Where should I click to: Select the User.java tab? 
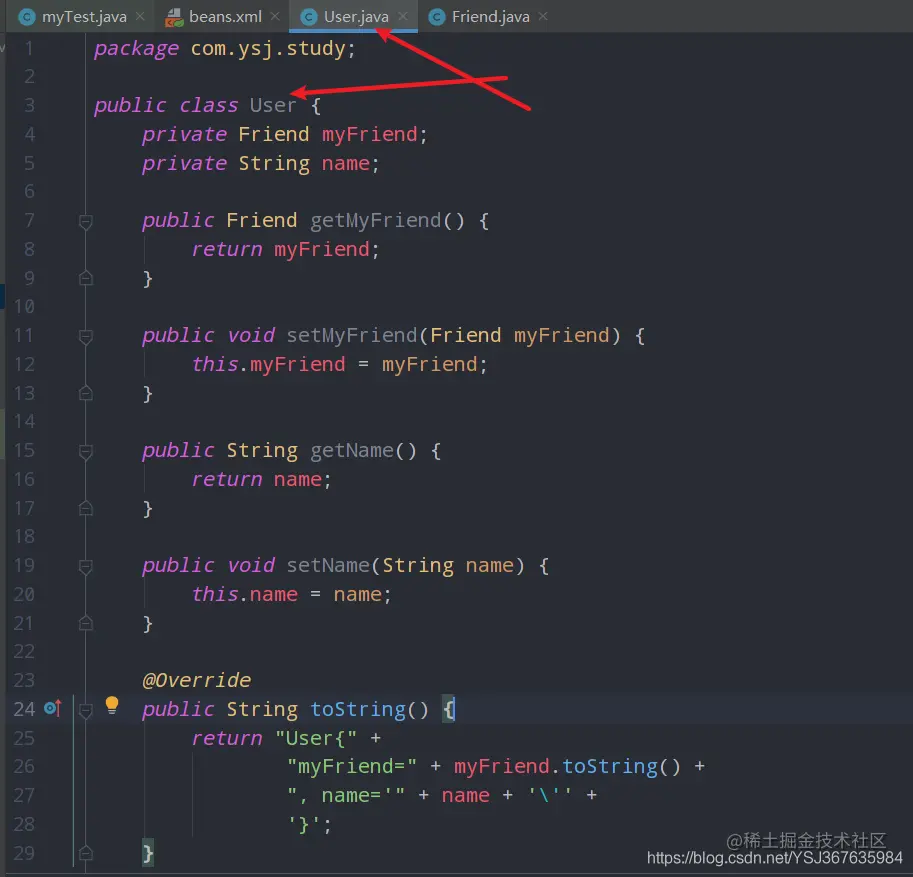(355, 17)
